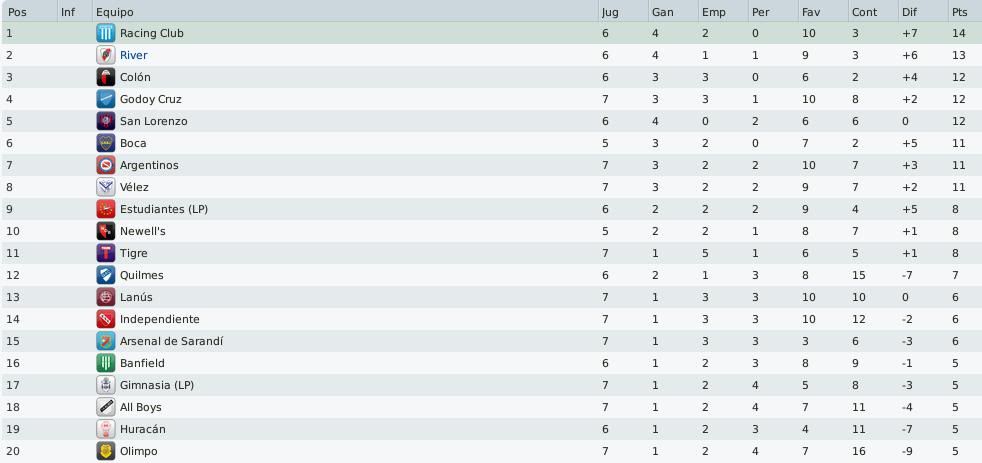Select the Huracán row in standings

click(491, 429)
